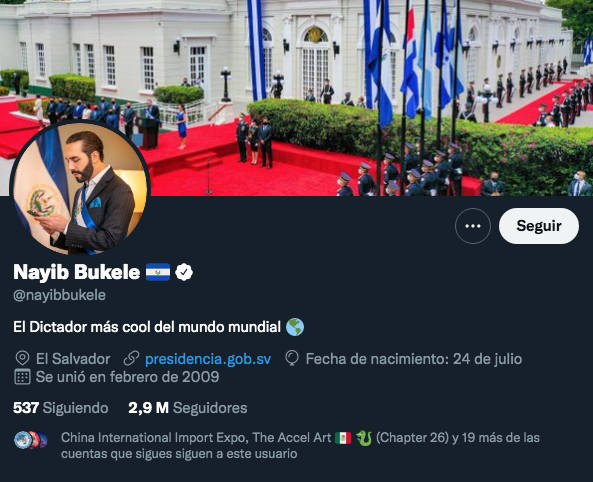The width and height of the screenshot is (593, 482).
Task: Click the birthday balloon icon
Action: pyautogui.click(x=292, y=358)
